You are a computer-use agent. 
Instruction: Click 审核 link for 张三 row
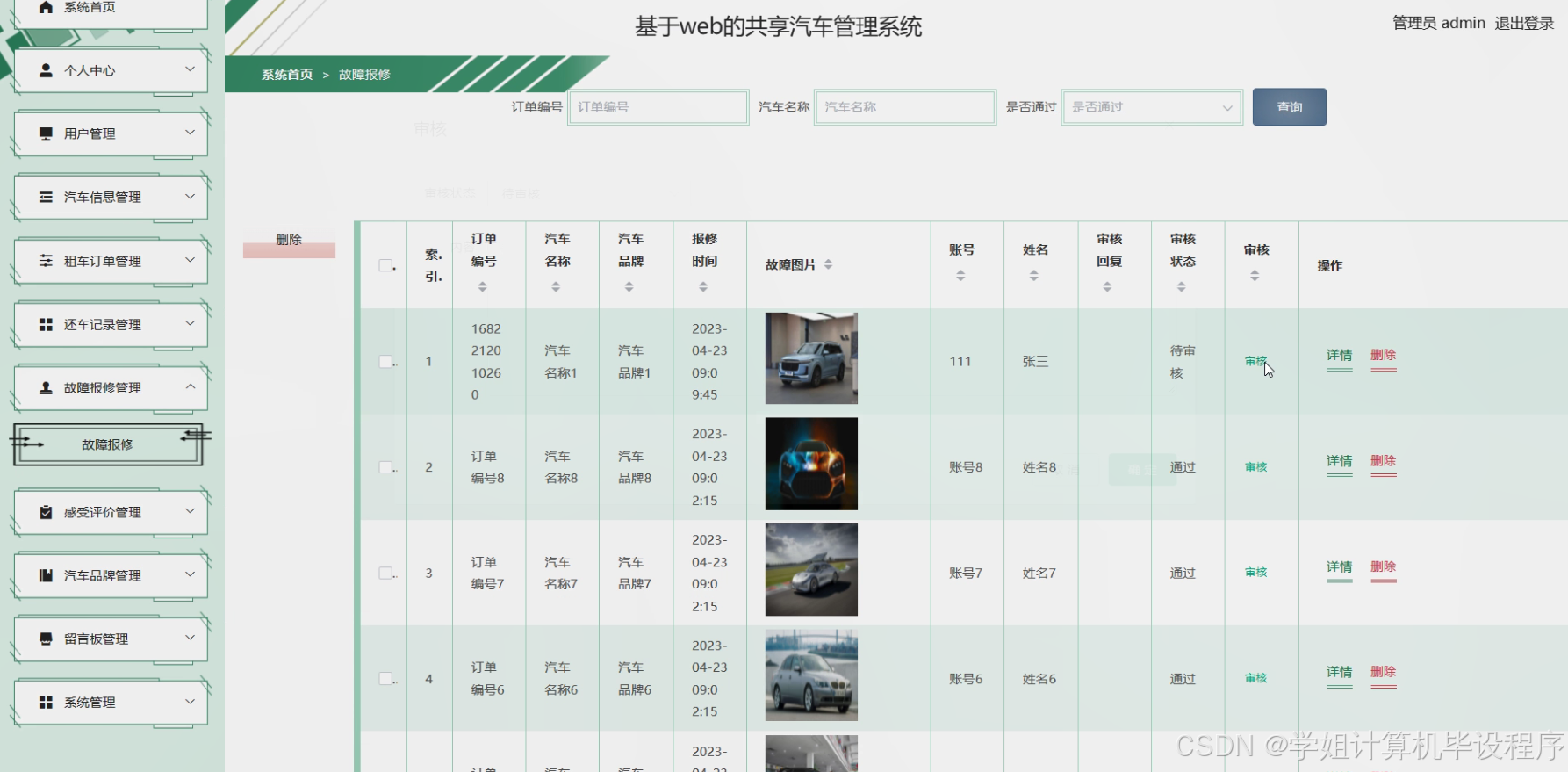[x=1255, y=361]
